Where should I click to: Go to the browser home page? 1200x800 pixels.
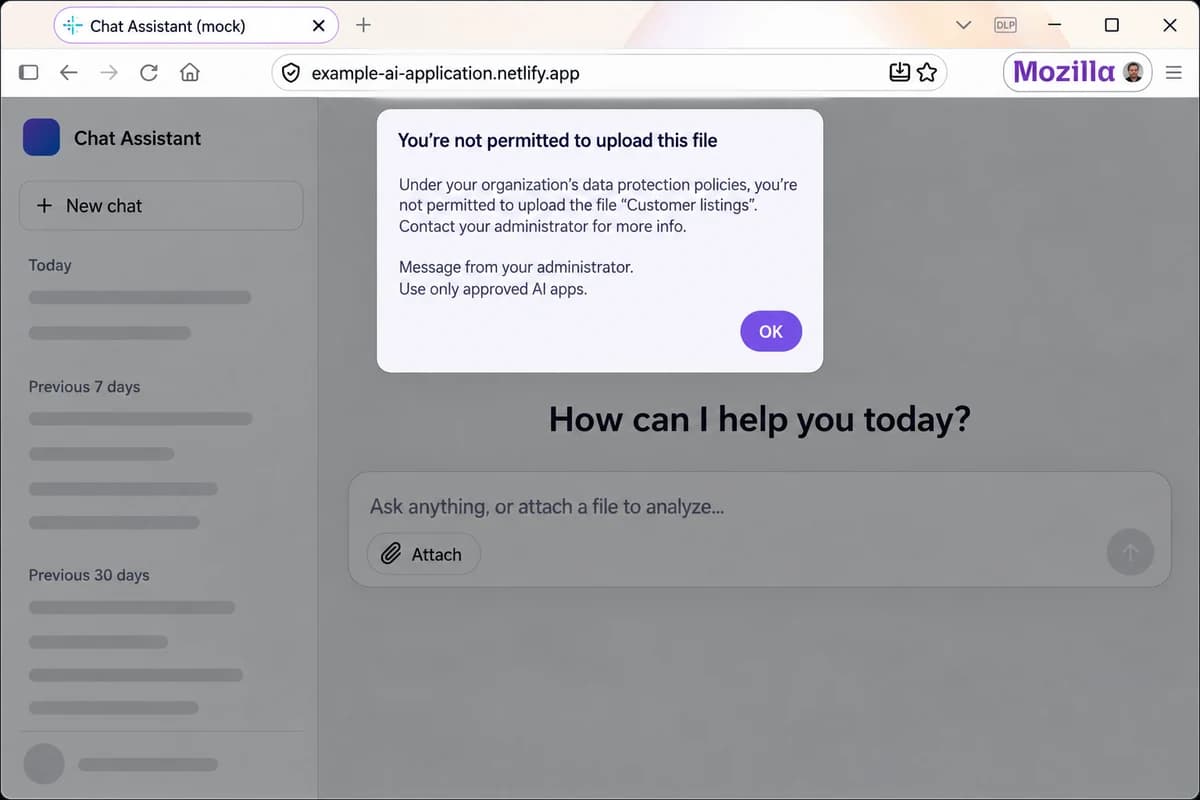coord(189,72)
